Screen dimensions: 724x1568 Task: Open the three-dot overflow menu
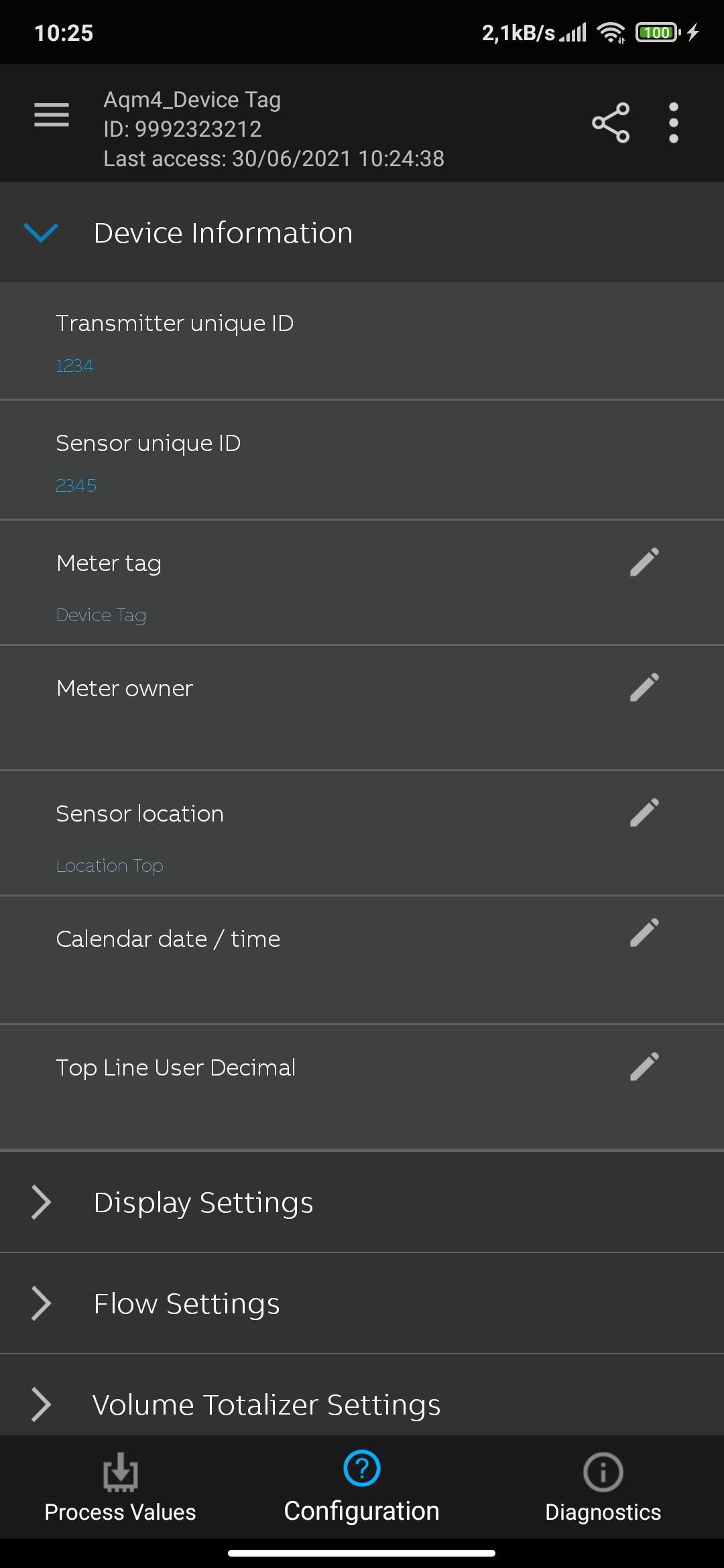click(x=673, y=123)
